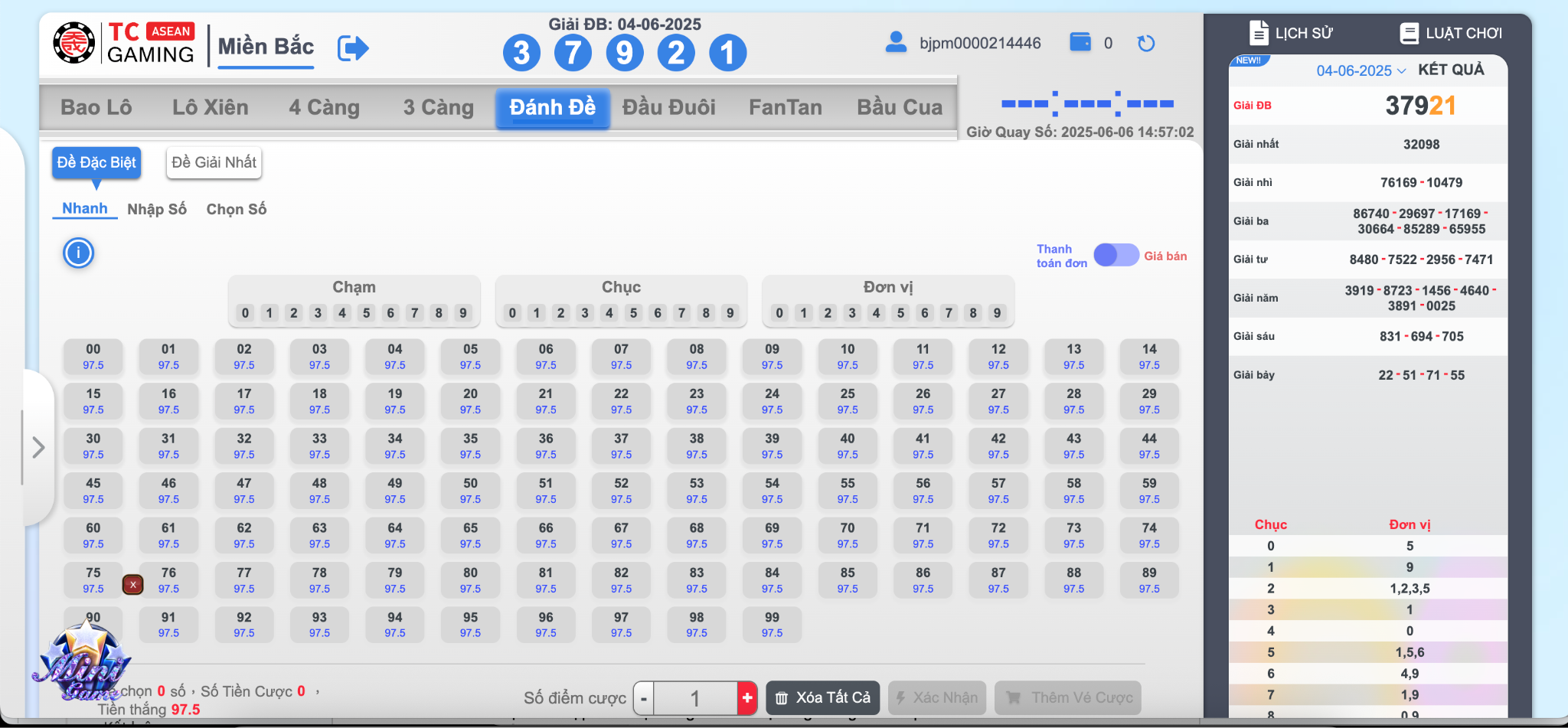The height and width of the screenshot is (728, 1568).
Task: Open the blue info icon
Action: click(78, 253)
